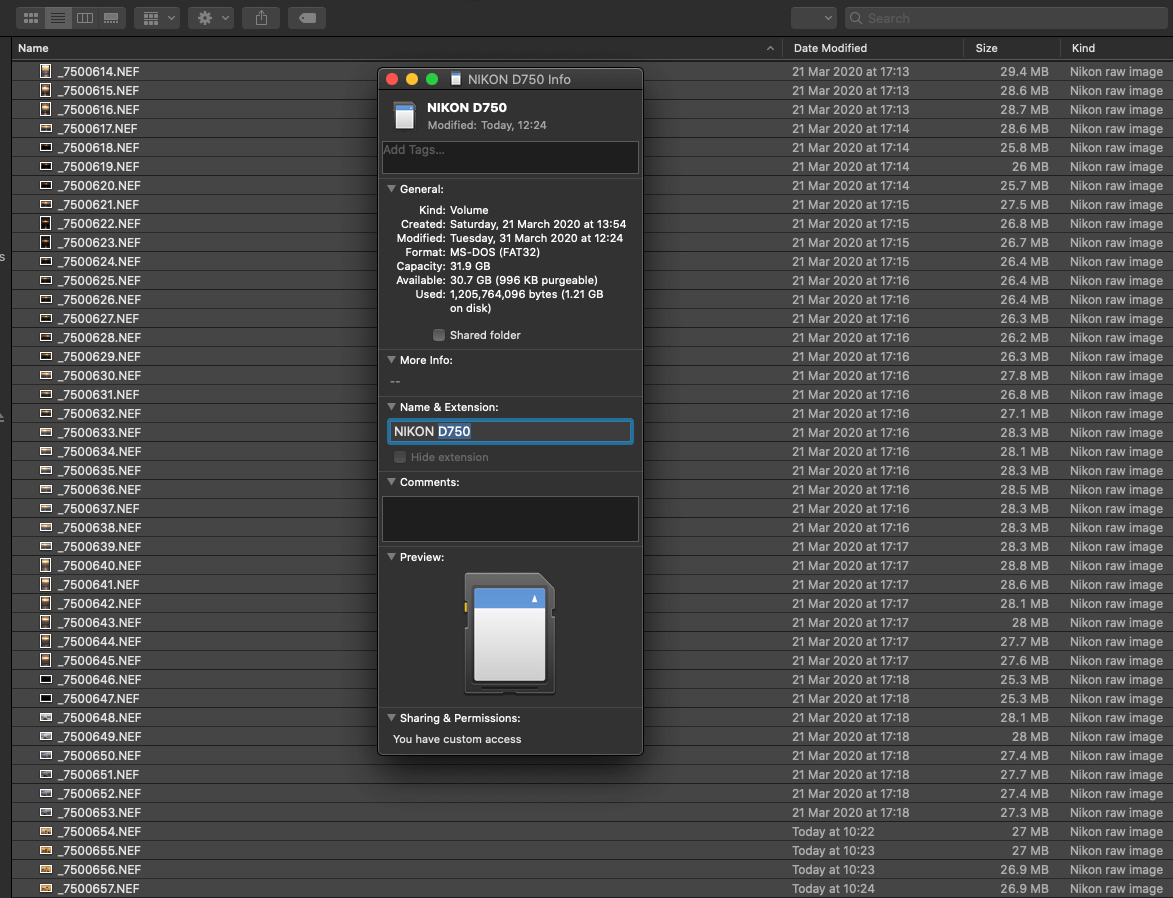Image resolution: width=1173 pixels, height=898 pixels.
Task: Collapse the Name & Extension section
Action: point(391,407)
